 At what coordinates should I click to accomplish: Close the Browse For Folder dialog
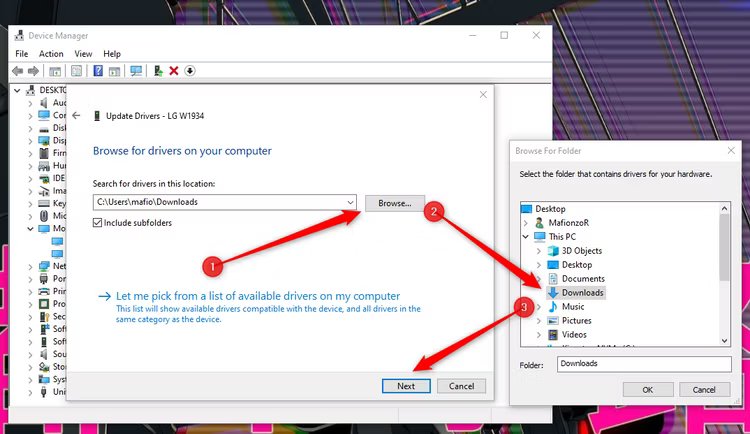[x=731, y=150]
